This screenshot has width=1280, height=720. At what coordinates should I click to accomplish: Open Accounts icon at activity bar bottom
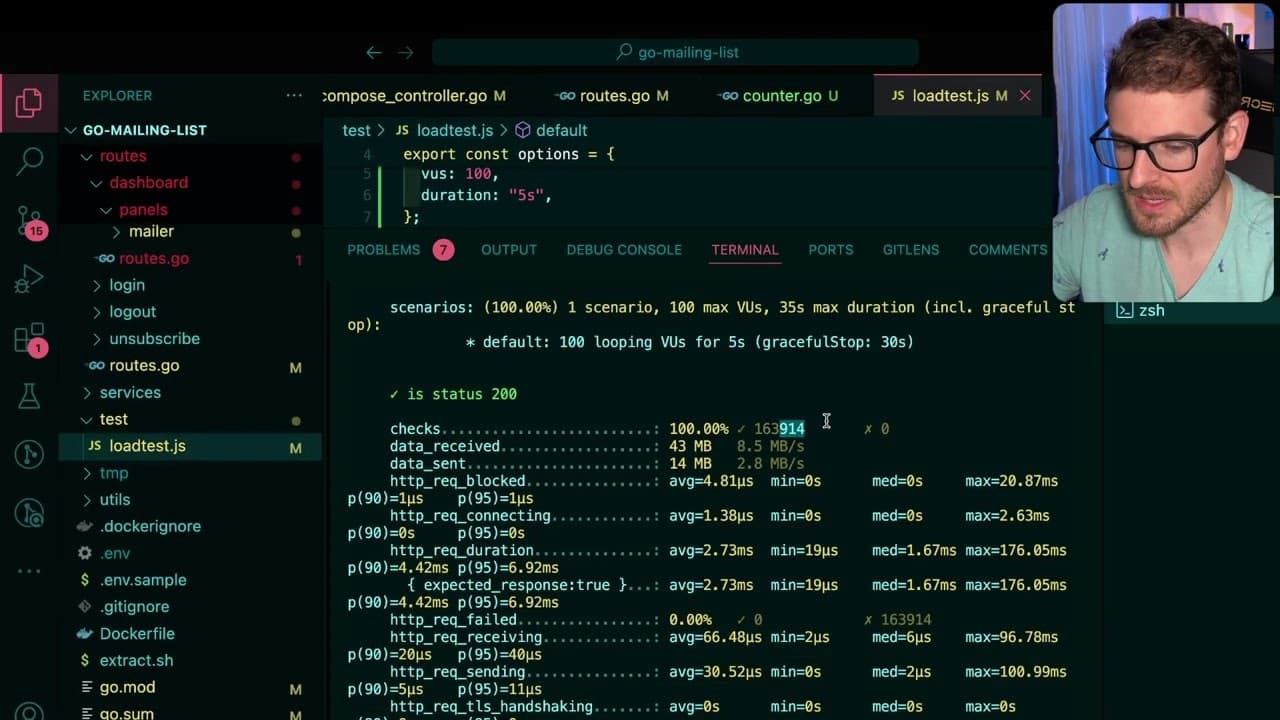[29, 712]
